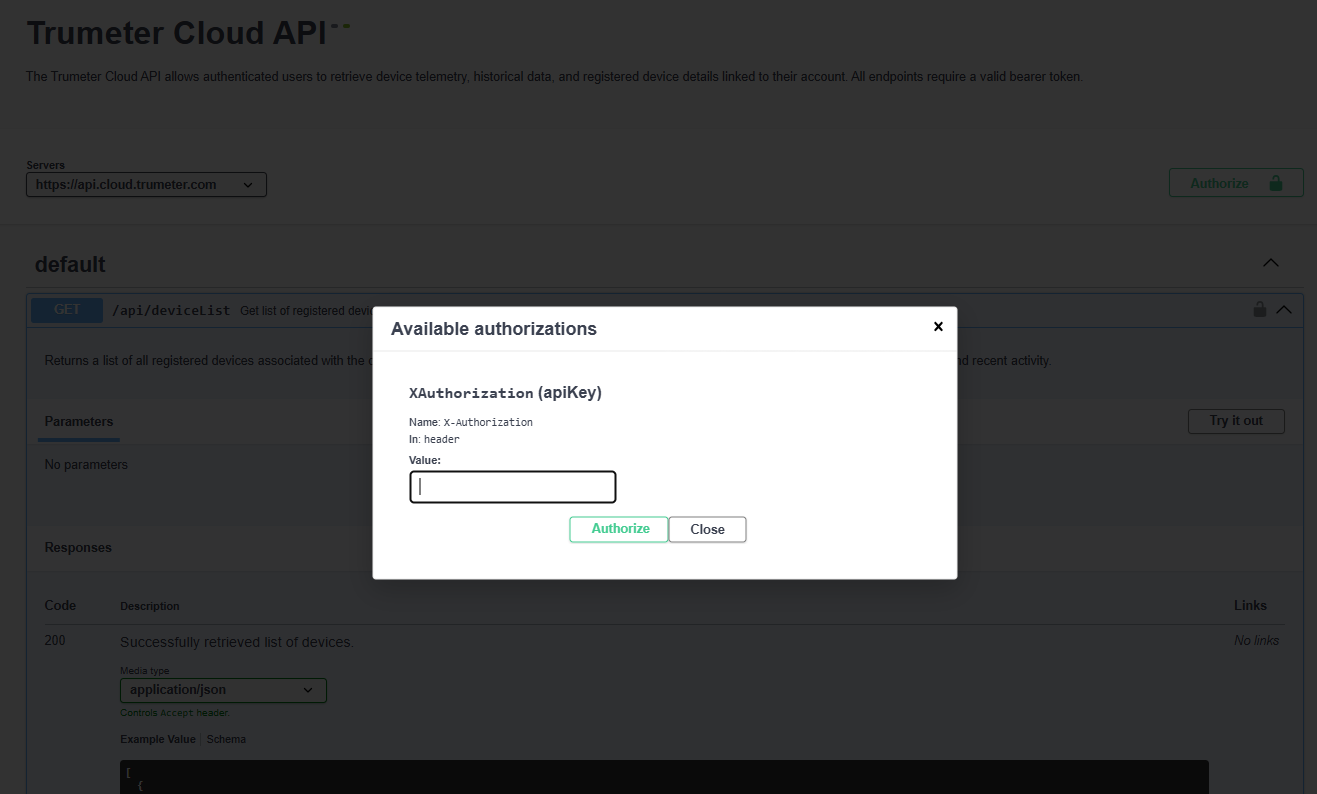
Task: Click the 'Available authorizations' dialog title
Action: pyautogui.click(x=494, y=329)
